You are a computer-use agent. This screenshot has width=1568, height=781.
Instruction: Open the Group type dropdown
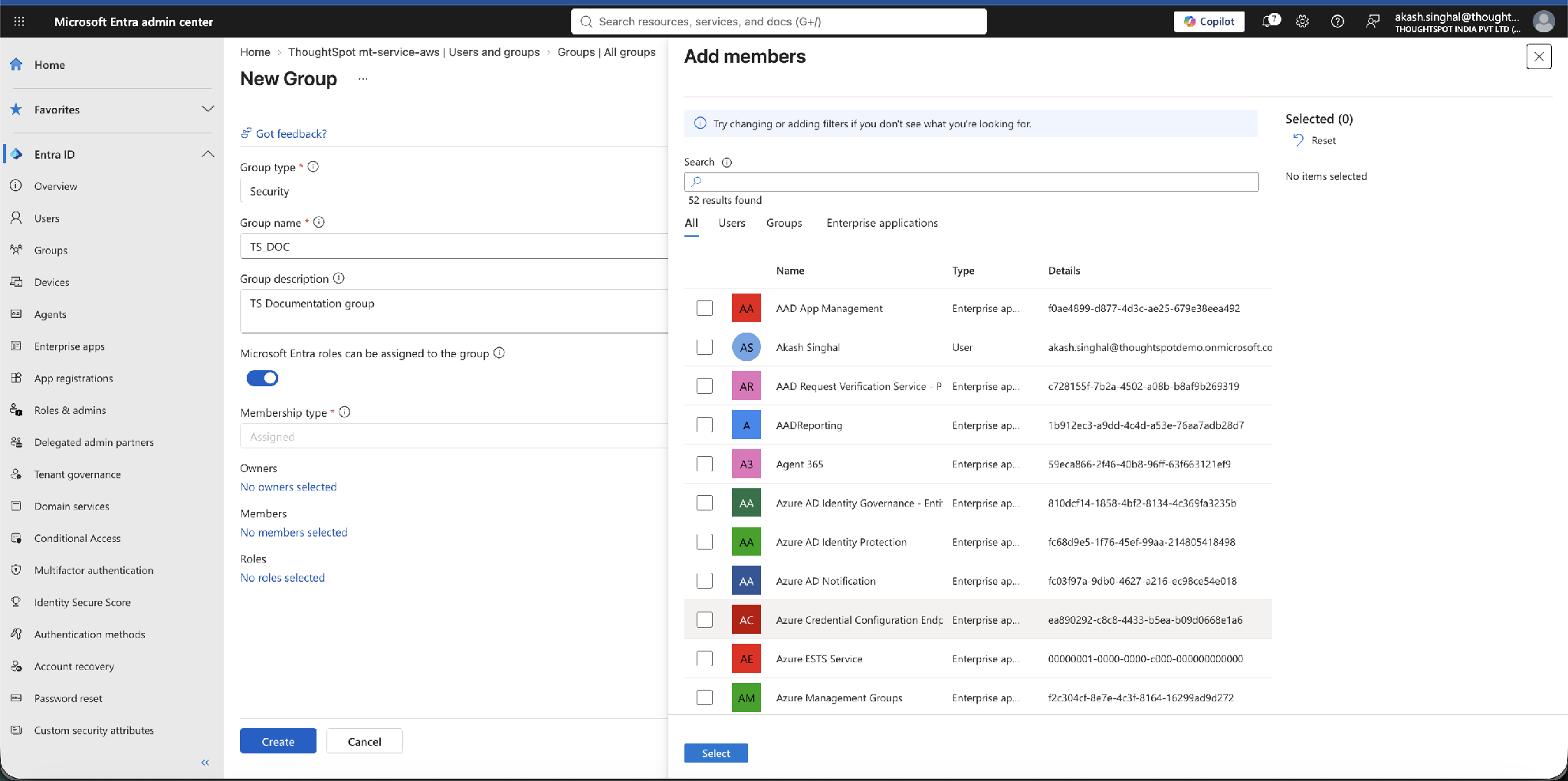[x=454, y=192]
